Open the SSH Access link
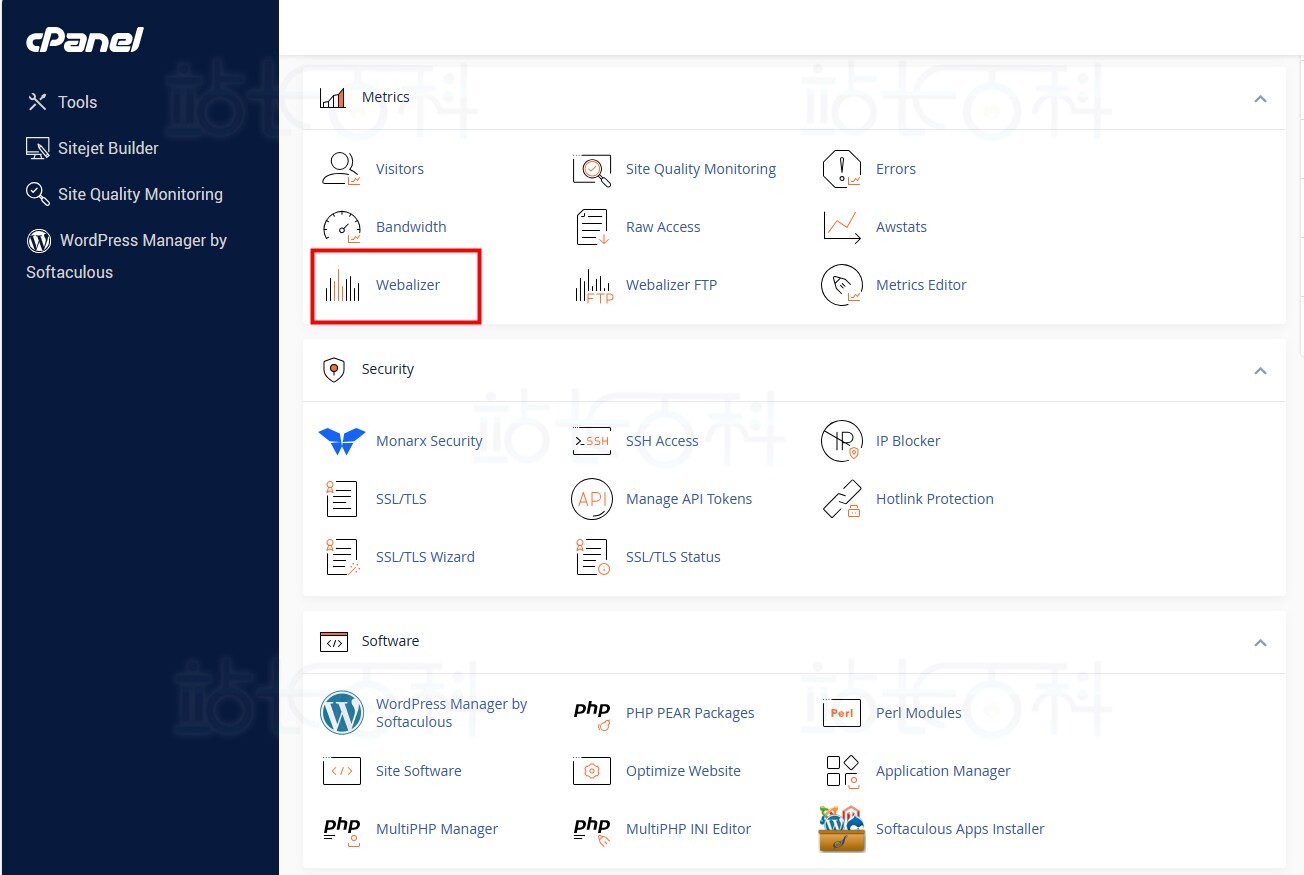 [662, 441]
